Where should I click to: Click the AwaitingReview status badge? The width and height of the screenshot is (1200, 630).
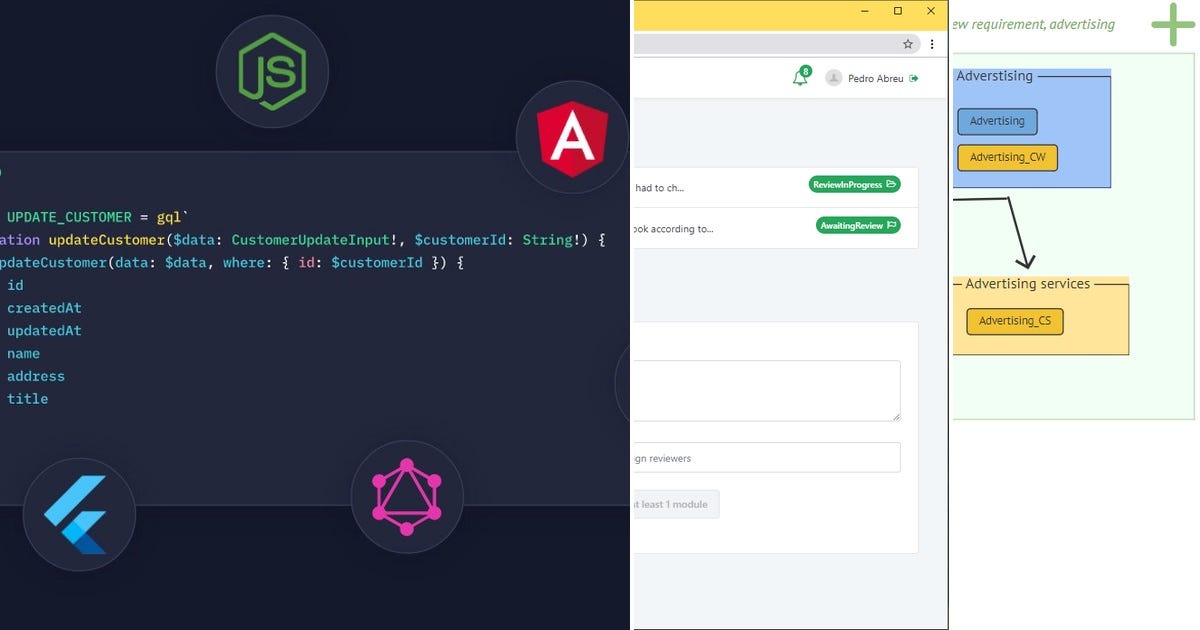click(x=859, y=225)
